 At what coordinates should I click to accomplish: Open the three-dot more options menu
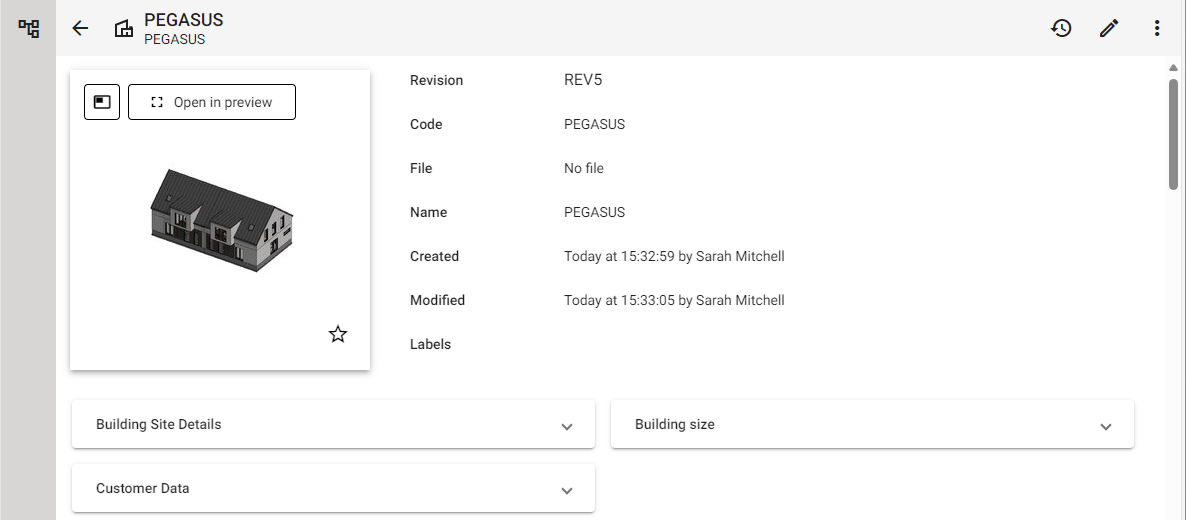(1157, 28)
